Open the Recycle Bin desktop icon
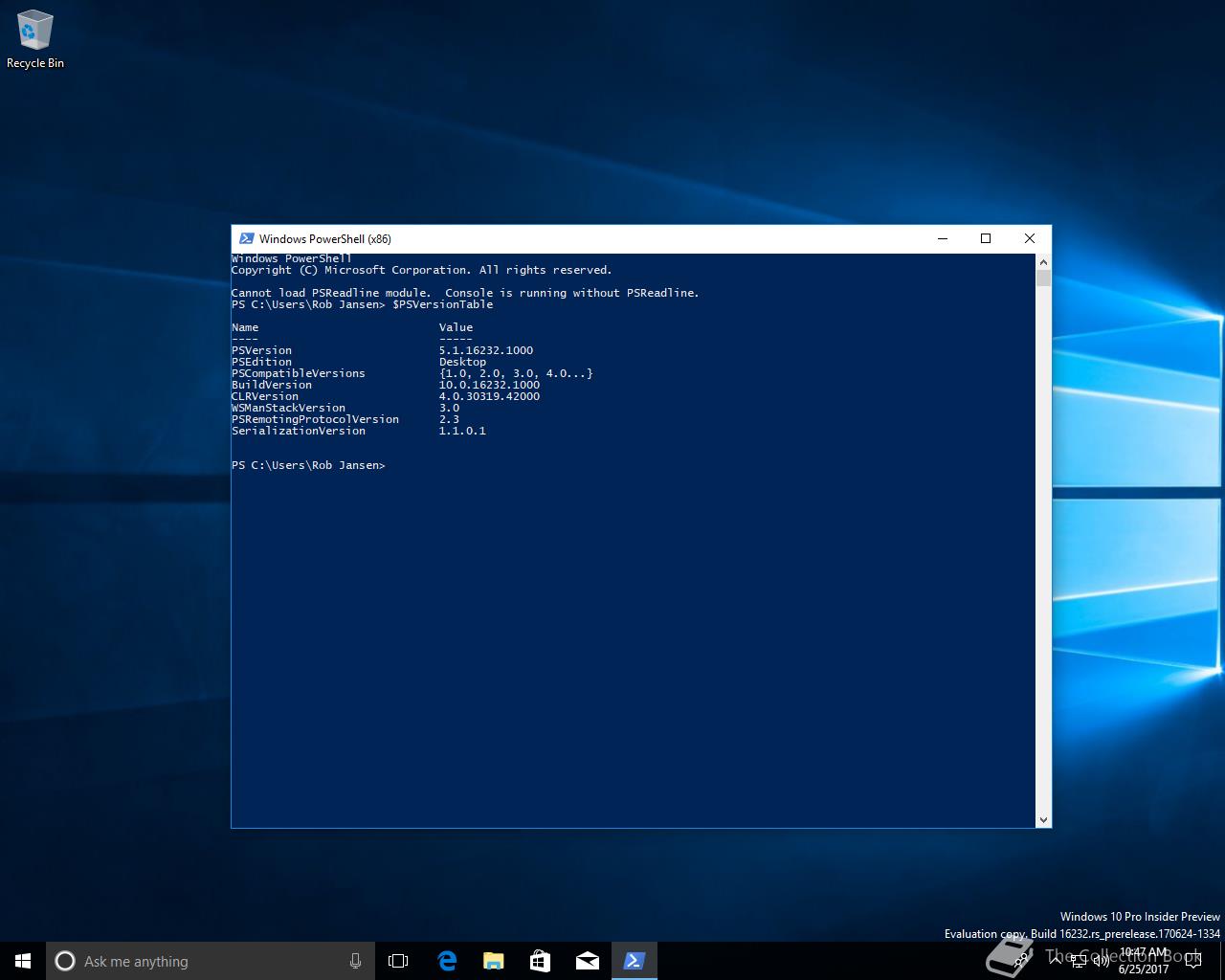This screenshot has width=1225, height=980. (x=35, y=40)
